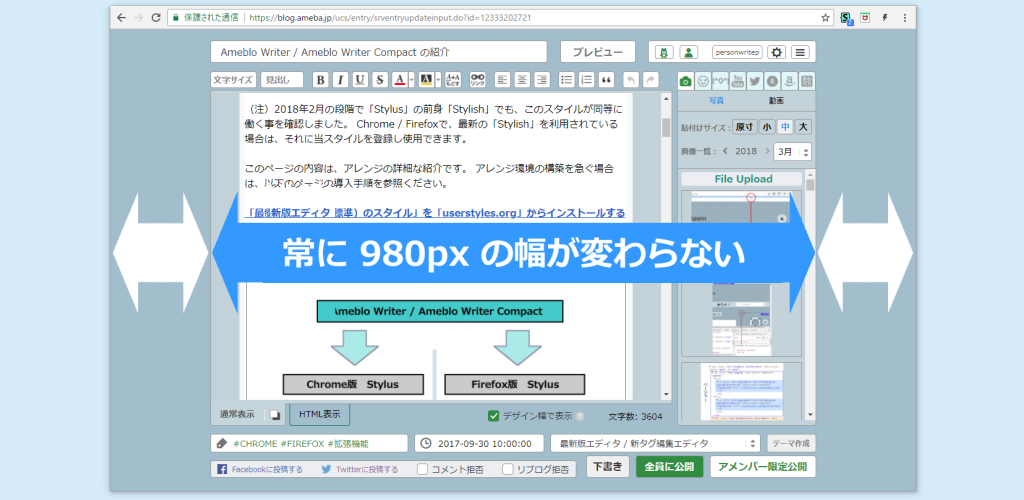This screenshot has width=1024, height=500.
Task: Go back with the browser arrow
Action: [121, 18]
